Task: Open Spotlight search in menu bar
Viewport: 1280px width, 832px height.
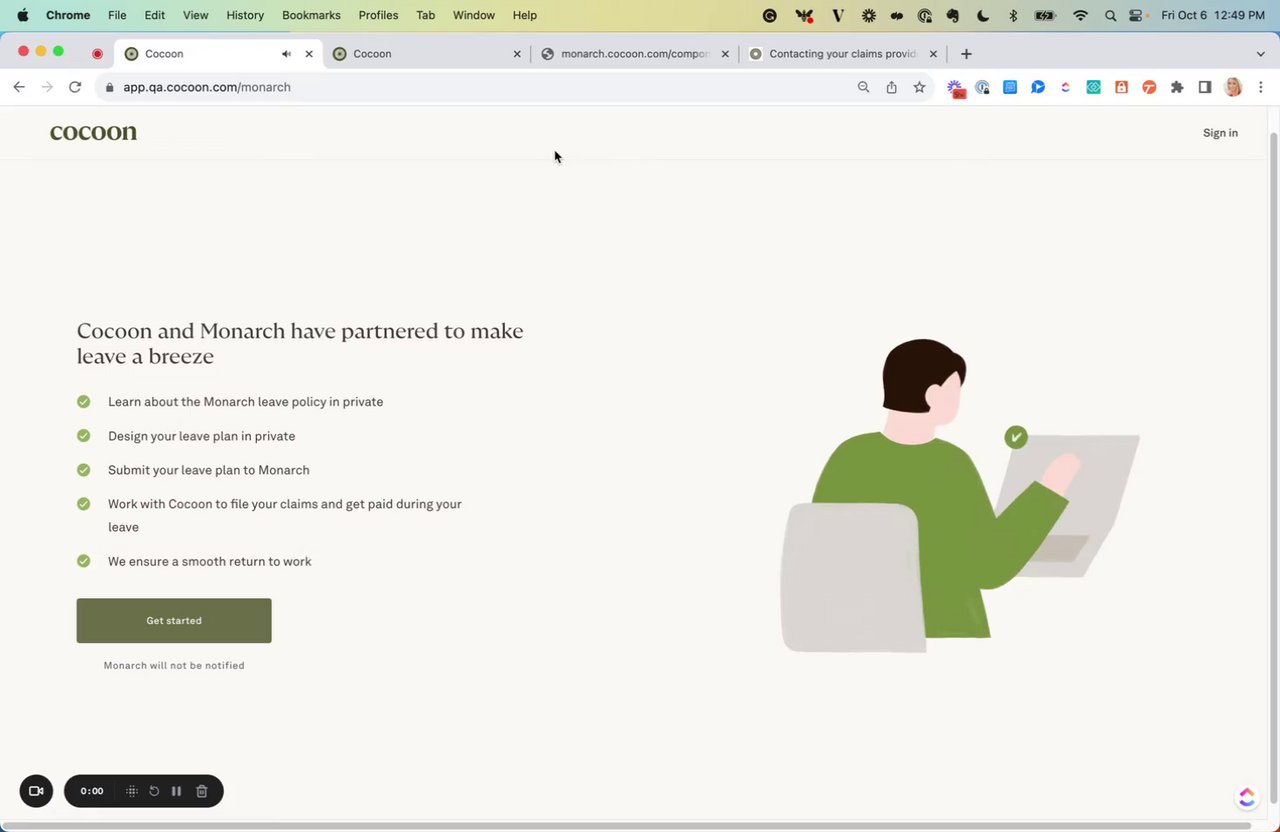Action: pyautogui.click(x=1111, y=15)
